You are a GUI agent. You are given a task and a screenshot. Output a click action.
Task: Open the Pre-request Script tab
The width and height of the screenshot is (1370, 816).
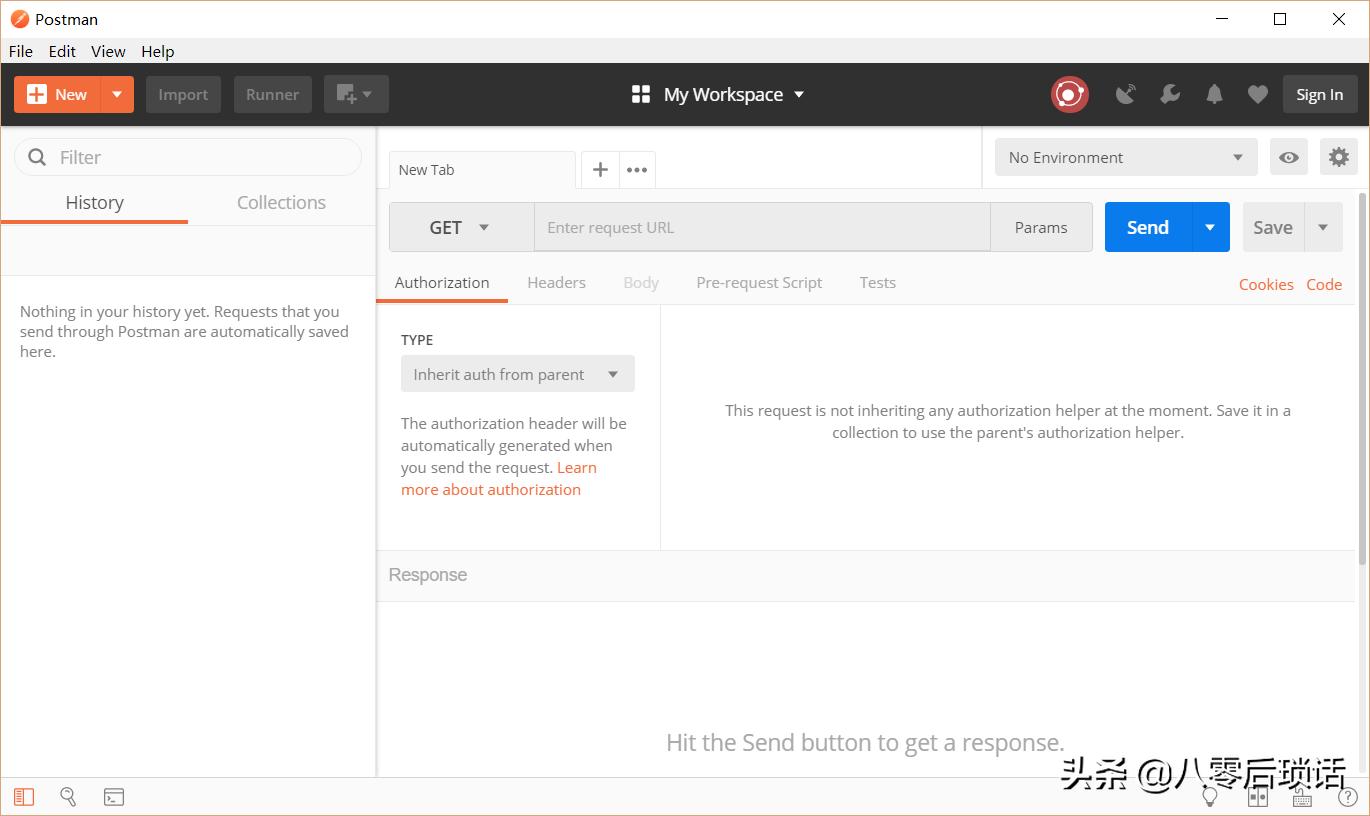pos(759,282)
